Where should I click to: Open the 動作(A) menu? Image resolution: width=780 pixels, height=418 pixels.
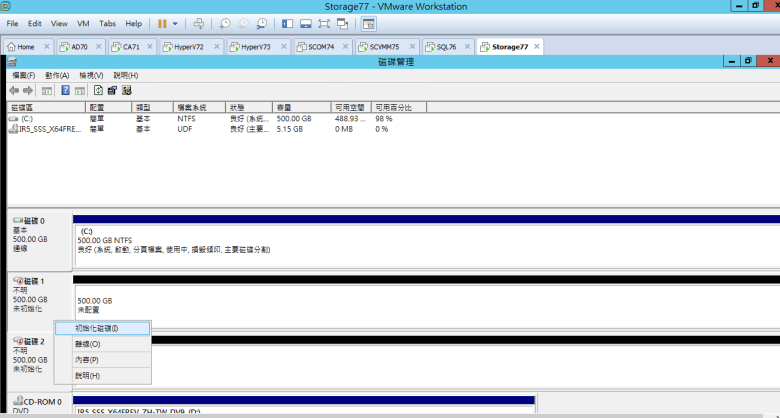click(x=57, y=75)
